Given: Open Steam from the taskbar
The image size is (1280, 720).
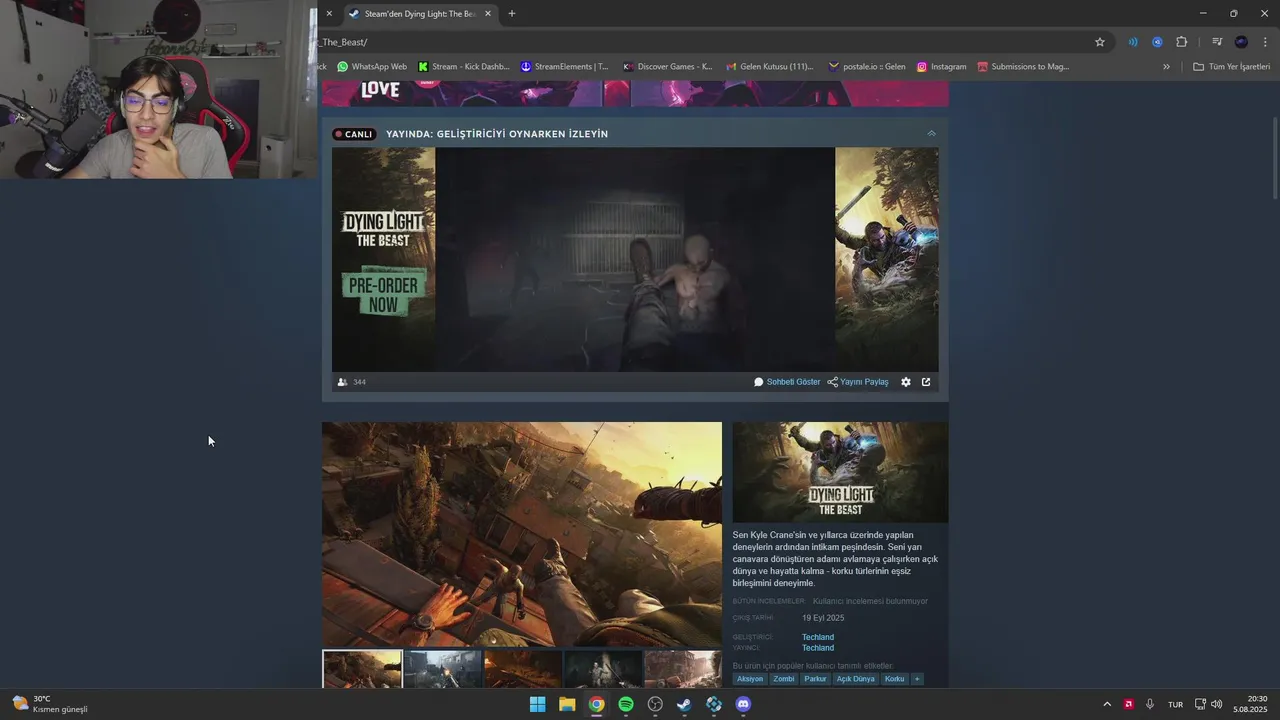Looking at the screenshot, I should [684, 704].
